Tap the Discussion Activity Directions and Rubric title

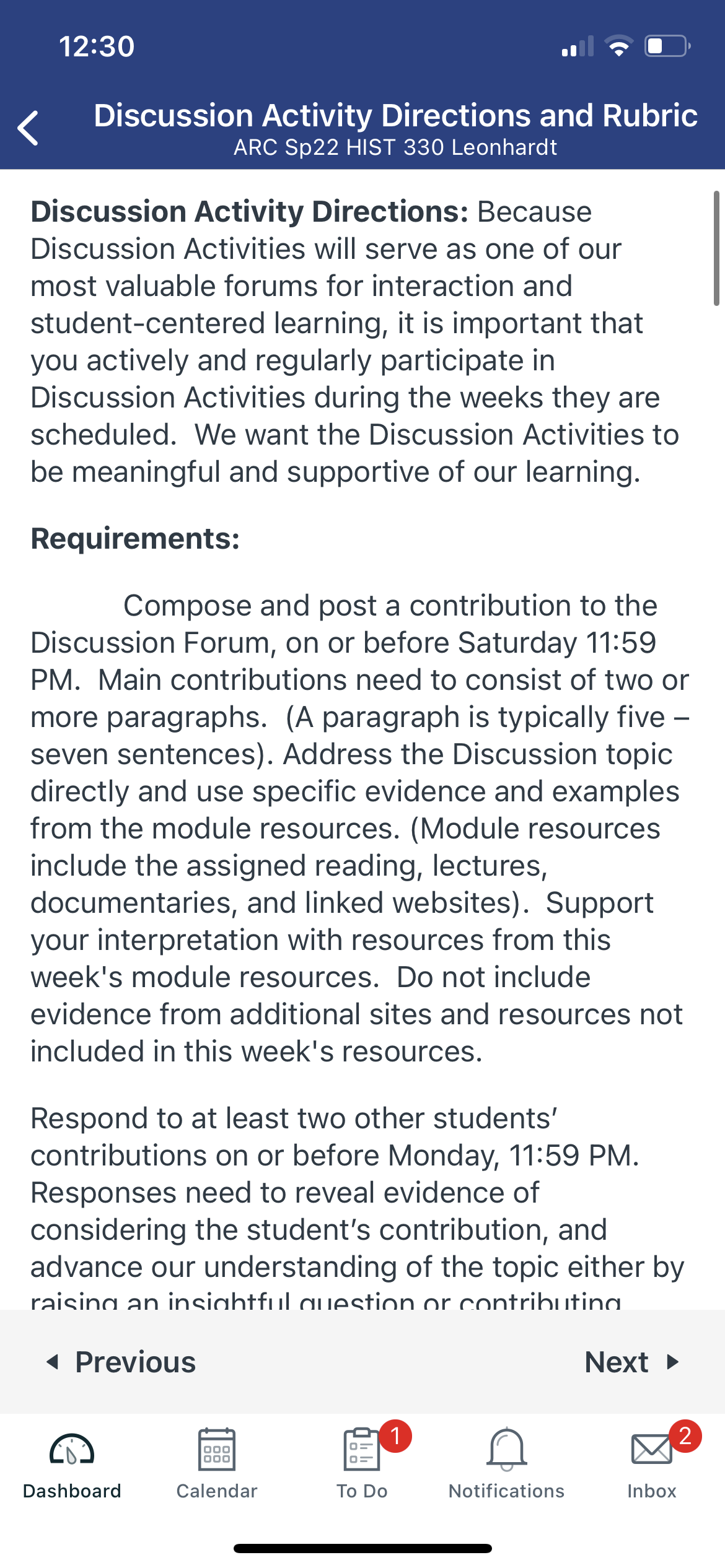pyautogui.click(x=395, y=116)
